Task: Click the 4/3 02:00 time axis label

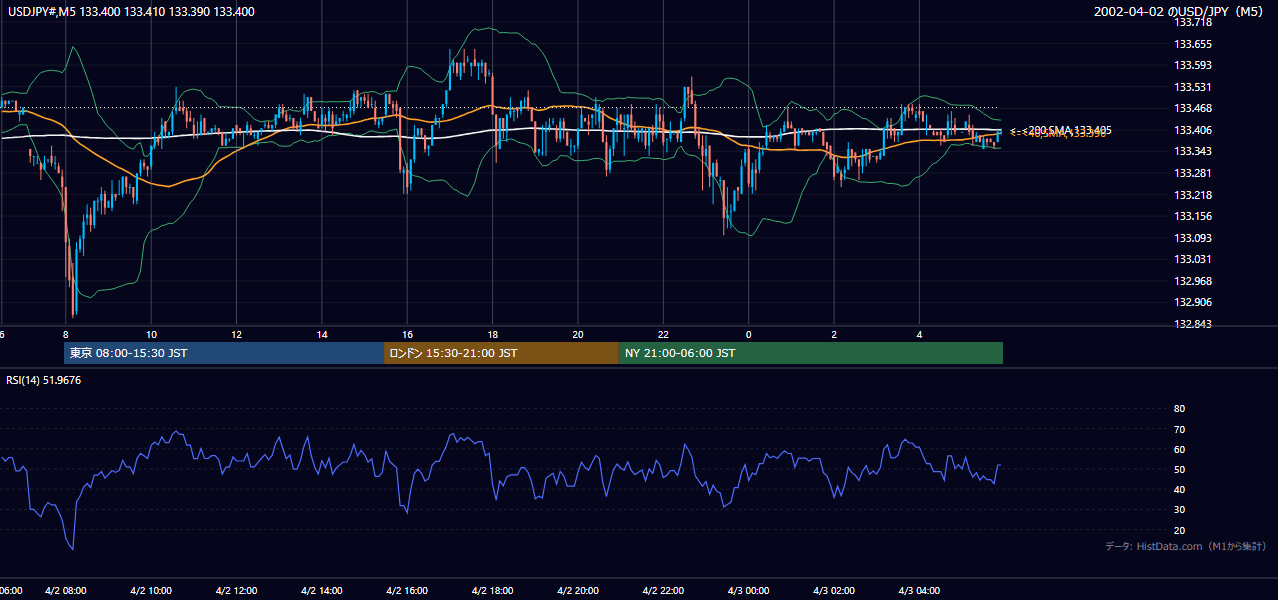Action: (834, 590)
